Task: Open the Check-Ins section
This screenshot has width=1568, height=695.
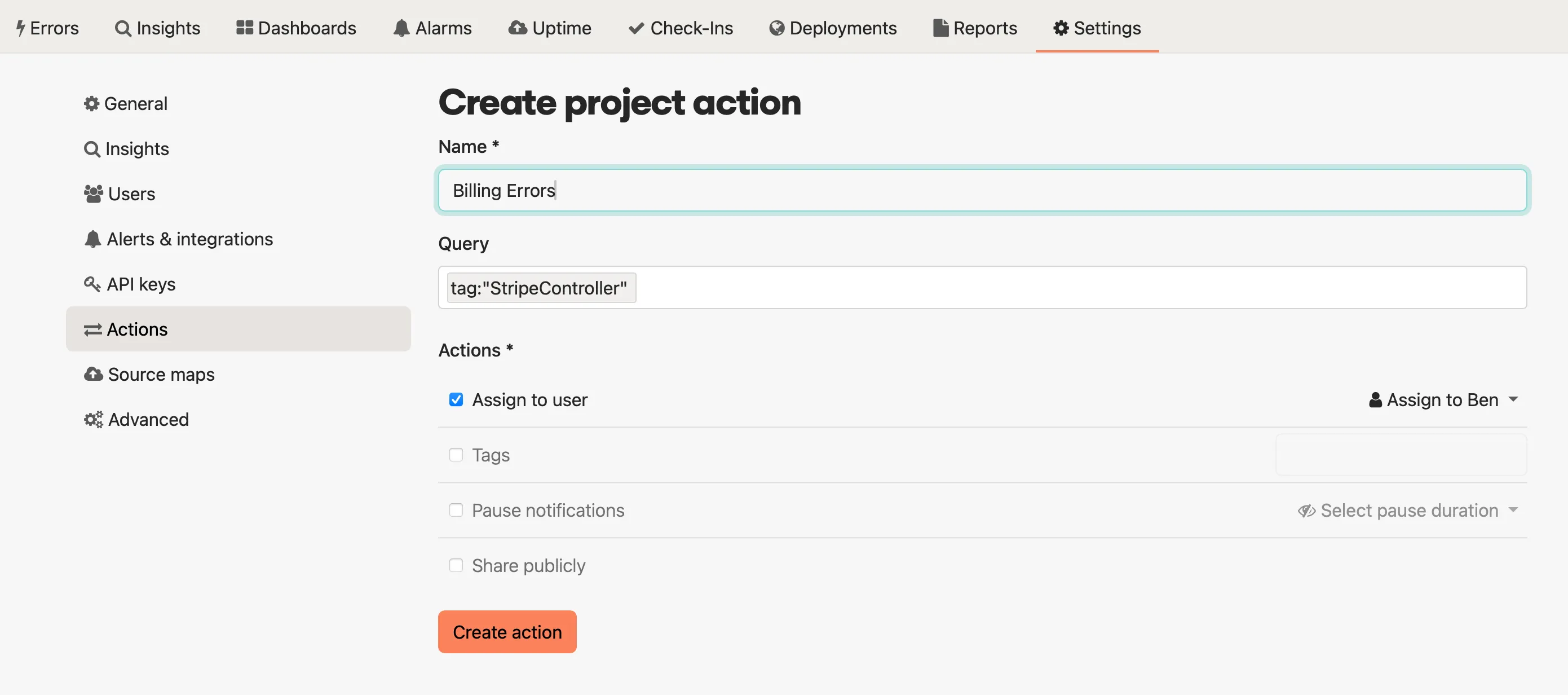Action: click(681, 28)
